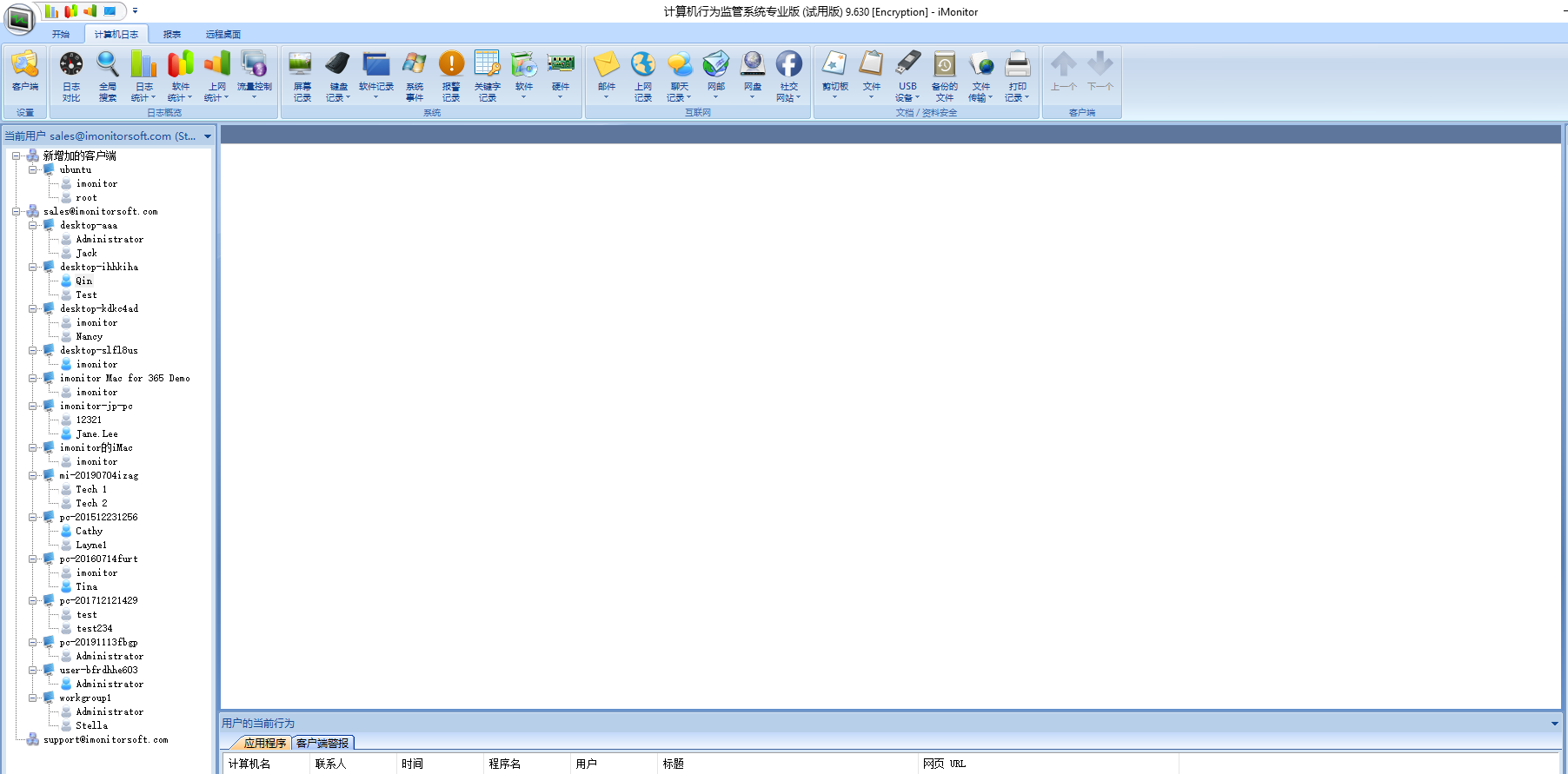View the 上网记录 browsing history
Screen dimensions: 1568x774
643,76
